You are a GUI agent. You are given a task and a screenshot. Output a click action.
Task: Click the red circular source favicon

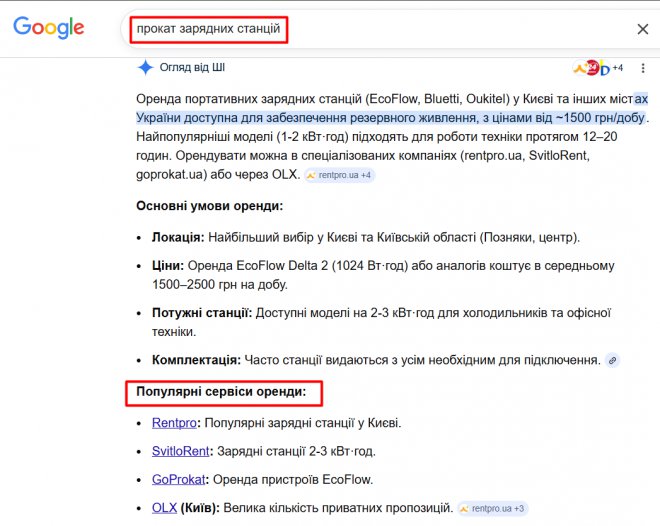pos(592,67)
